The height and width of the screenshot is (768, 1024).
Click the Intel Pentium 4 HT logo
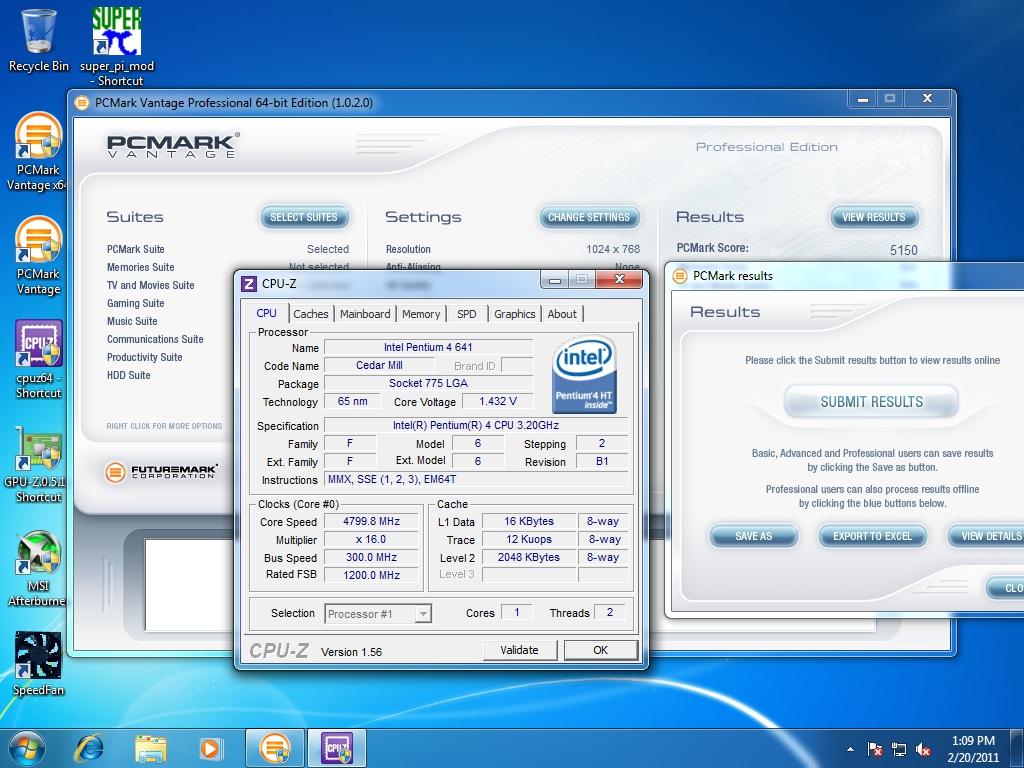(584, 375)
